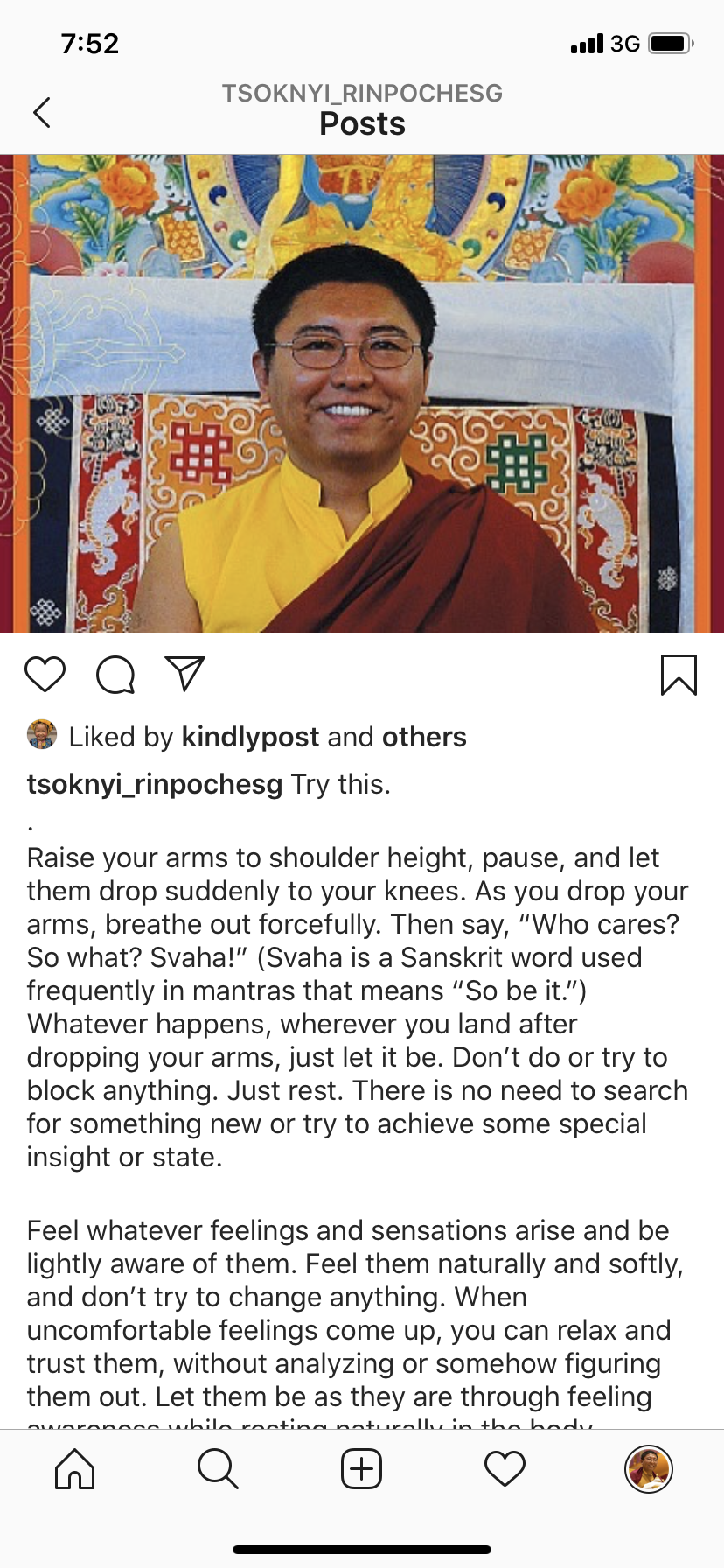The width and height of the screenshot is (724, 1568).
Task: Tap the cellular signal bars icon
Action: pyautogui.click(x=587, y=43)
